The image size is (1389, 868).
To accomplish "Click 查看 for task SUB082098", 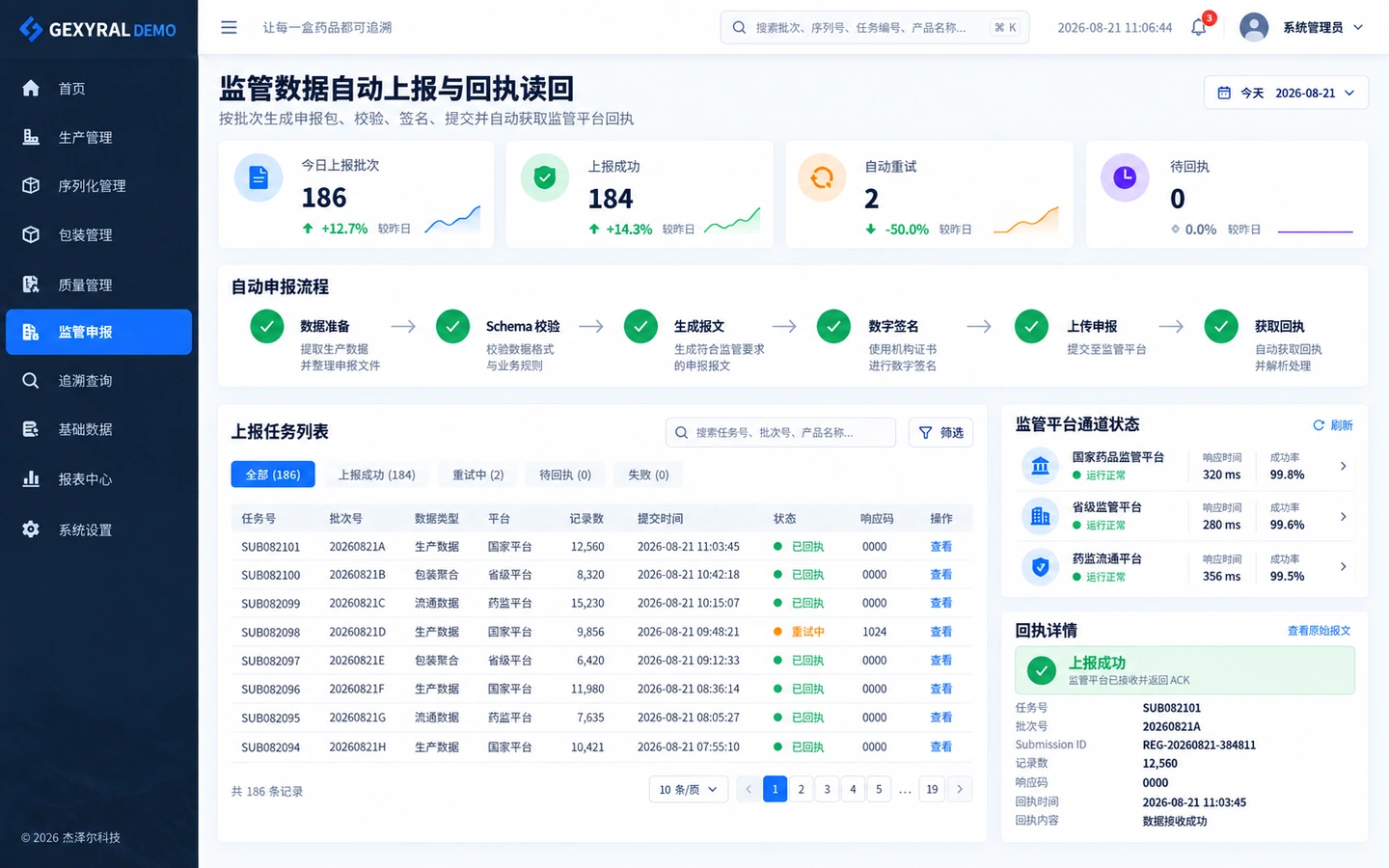I will 940,632.
